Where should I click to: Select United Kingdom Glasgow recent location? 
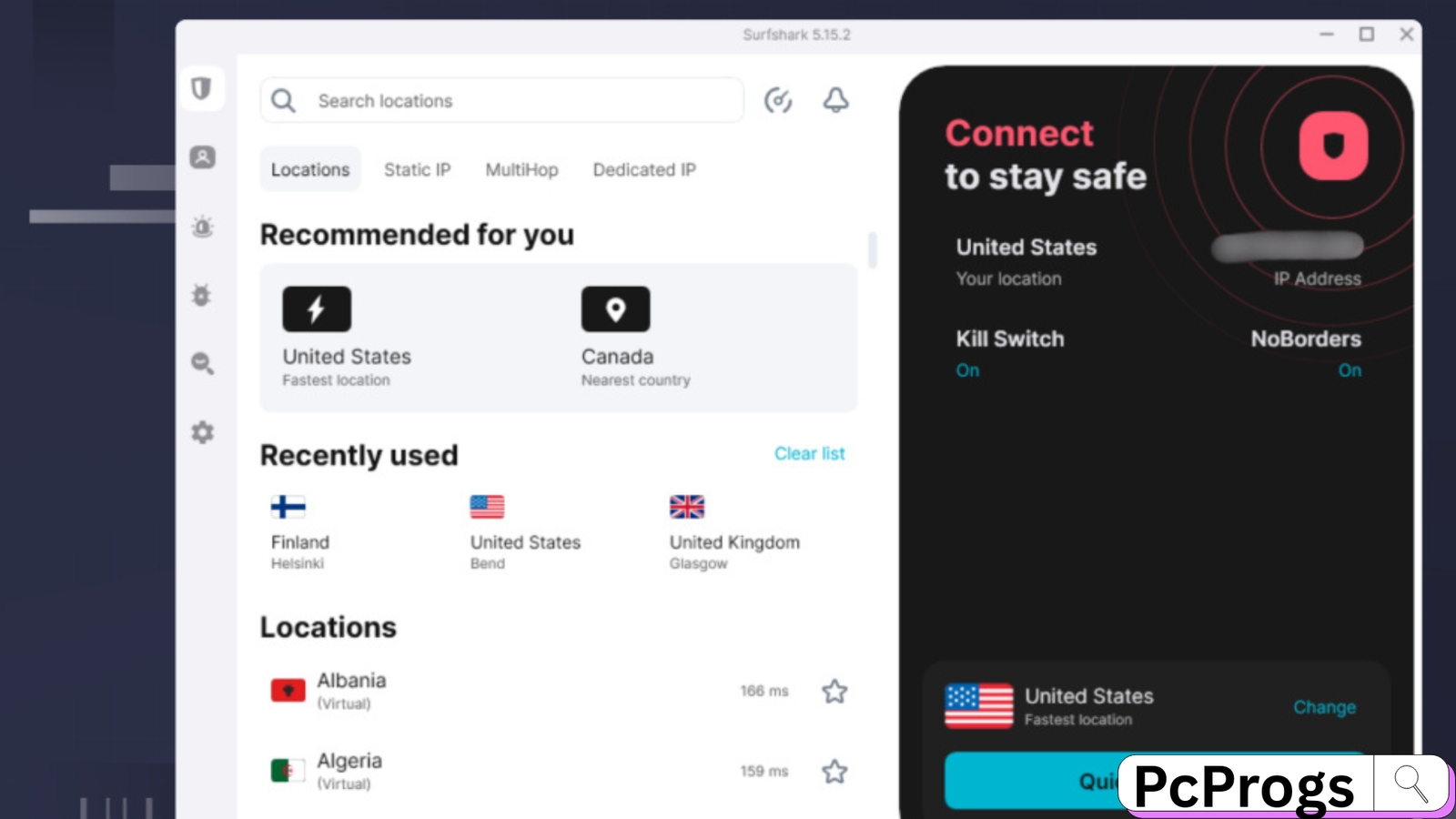734,533
